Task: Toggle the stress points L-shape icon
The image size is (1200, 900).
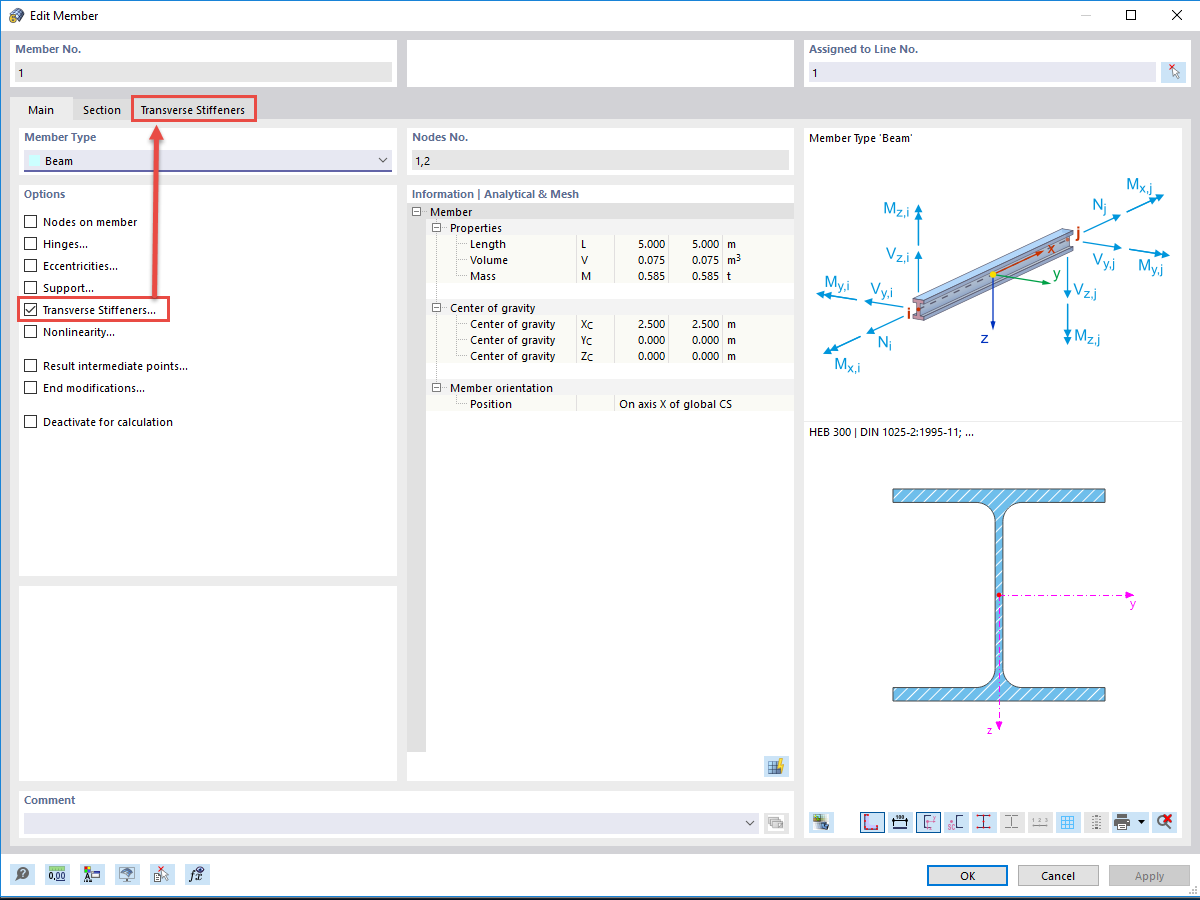Action: (x=872, y=822)
